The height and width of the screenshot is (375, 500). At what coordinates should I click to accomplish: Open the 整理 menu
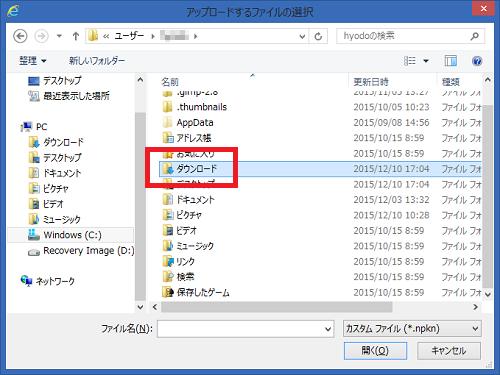[x=32, y=61]
